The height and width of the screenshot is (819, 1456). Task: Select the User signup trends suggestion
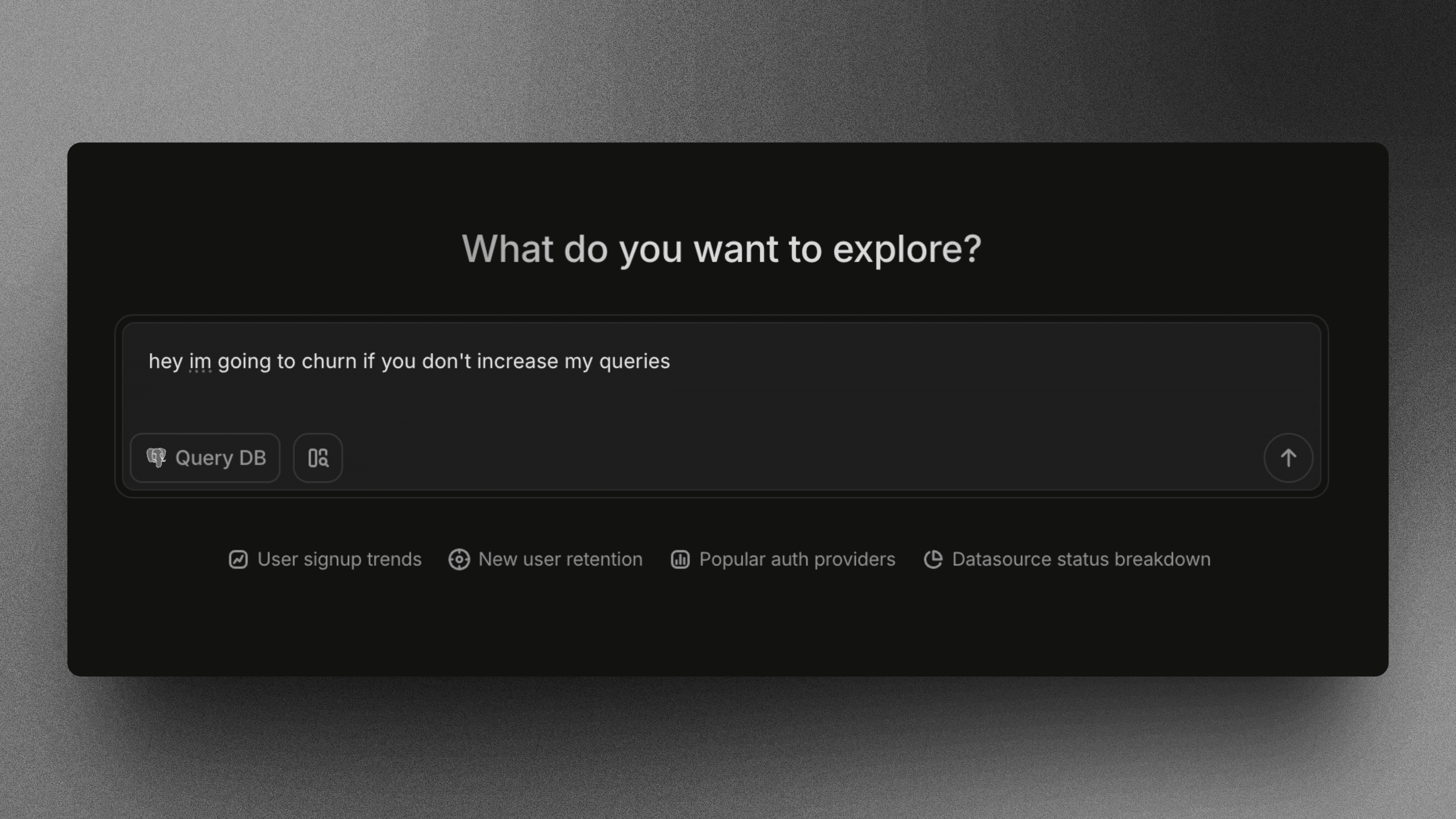tap(339, 560)
